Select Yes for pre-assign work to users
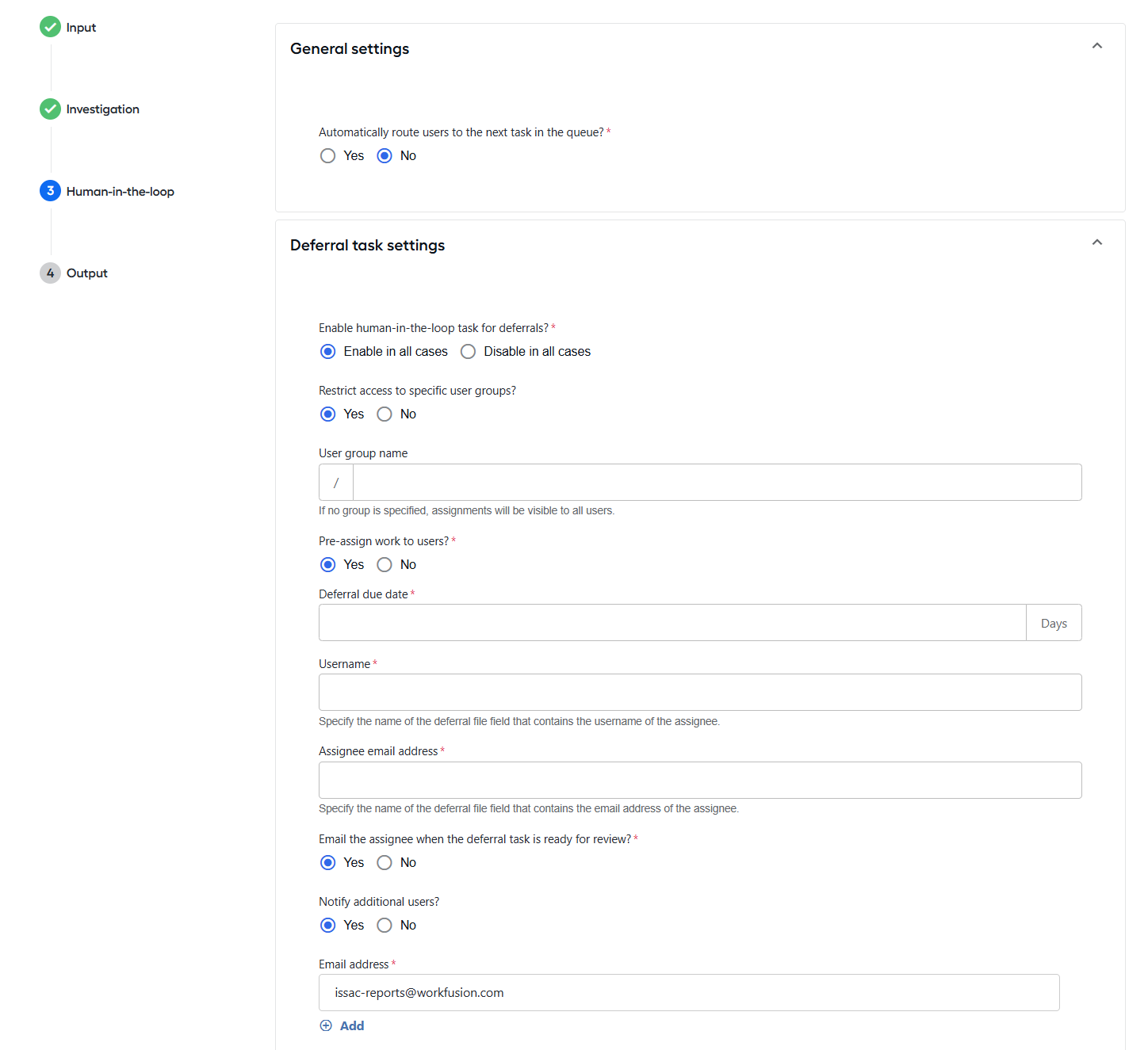 click(x=327, y=565)
